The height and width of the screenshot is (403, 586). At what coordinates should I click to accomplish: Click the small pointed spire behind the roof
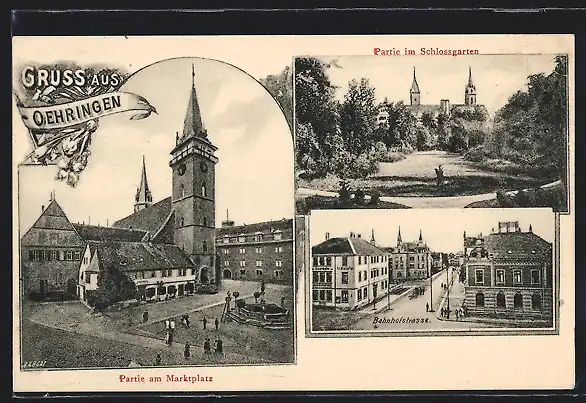(x=144, y=184)
